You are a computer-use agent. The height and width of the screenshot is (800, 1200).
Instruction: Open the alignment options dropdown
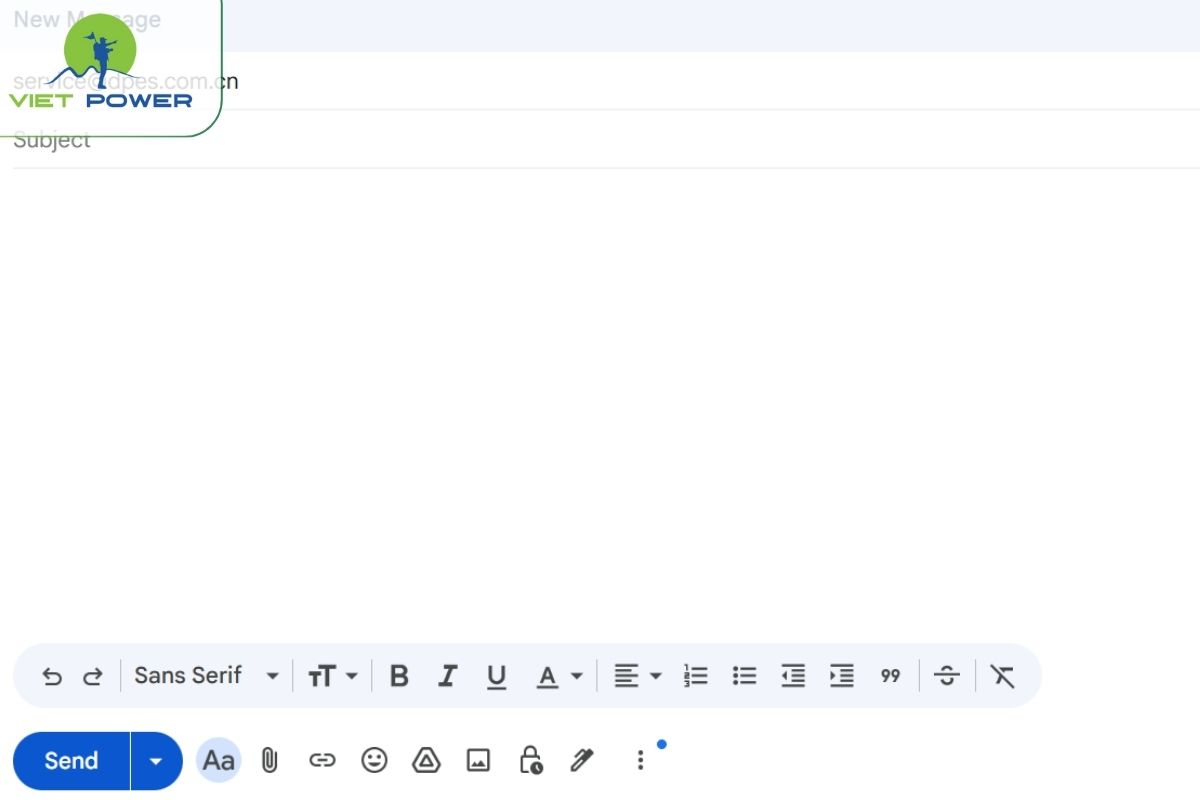[637, 676]
